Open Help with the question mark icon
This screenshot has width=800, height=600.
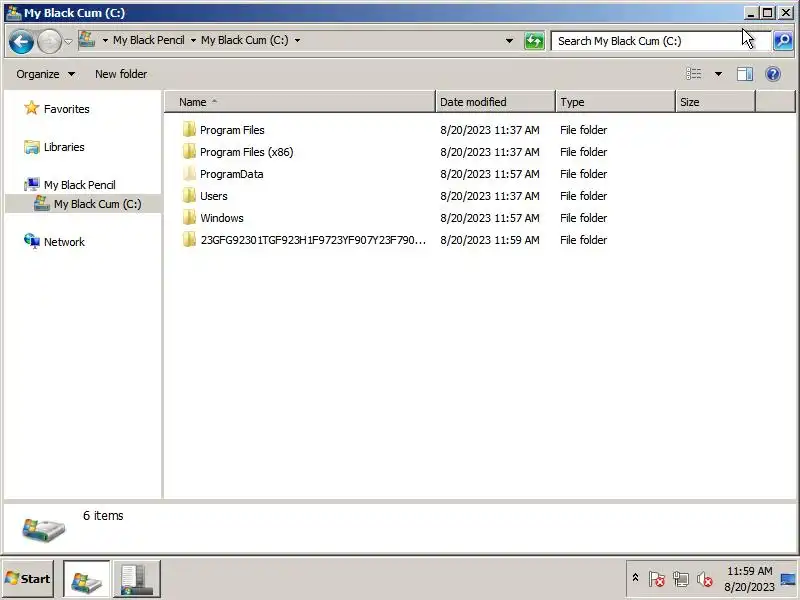pos(773,74)
